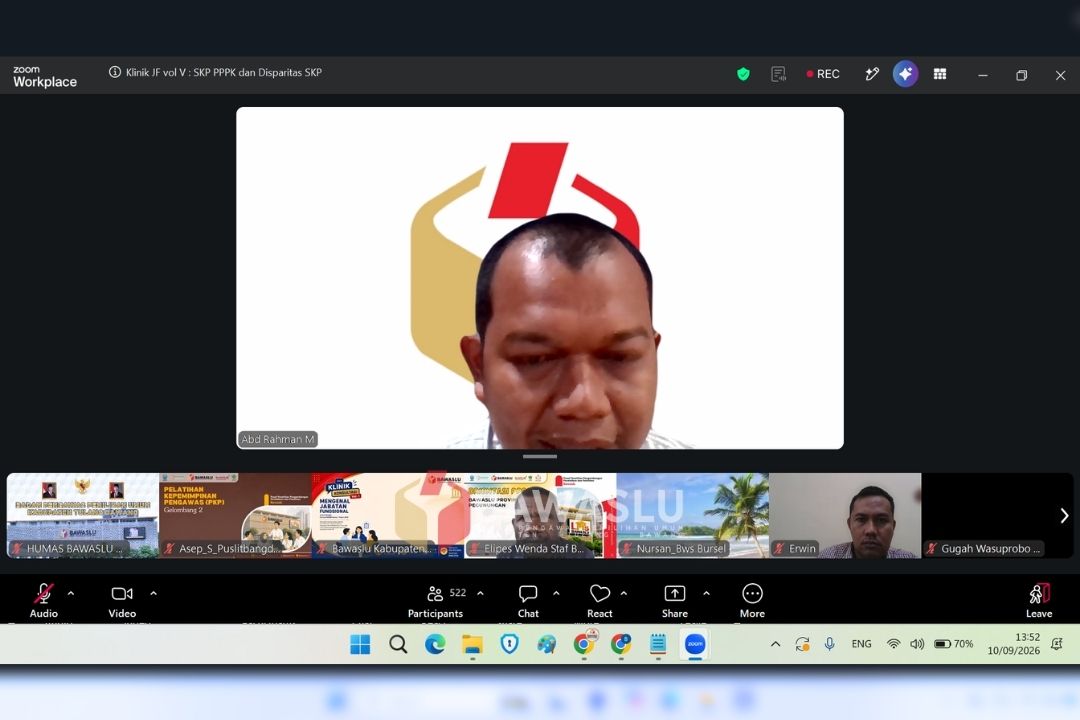Open Windows Search from the taskbar
The image size is (1080, 720).
click(x=398, y=644)
